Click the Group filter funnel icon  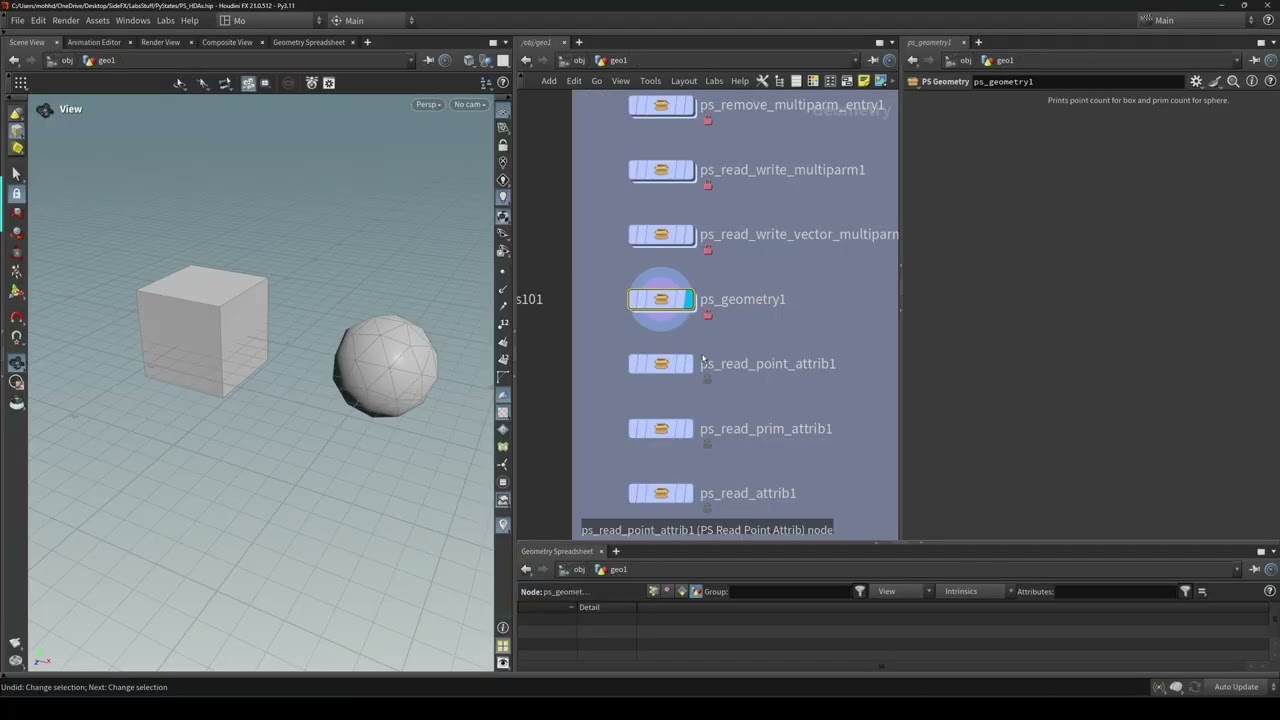point(860,591)
